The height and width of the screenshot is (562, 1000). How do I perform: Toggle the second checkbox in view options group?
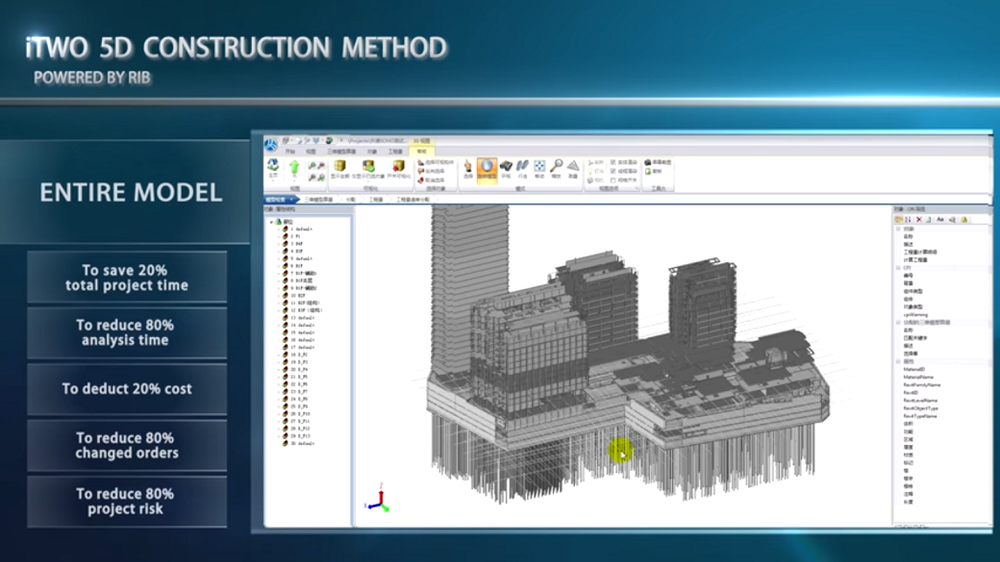(x=613, y=170)
